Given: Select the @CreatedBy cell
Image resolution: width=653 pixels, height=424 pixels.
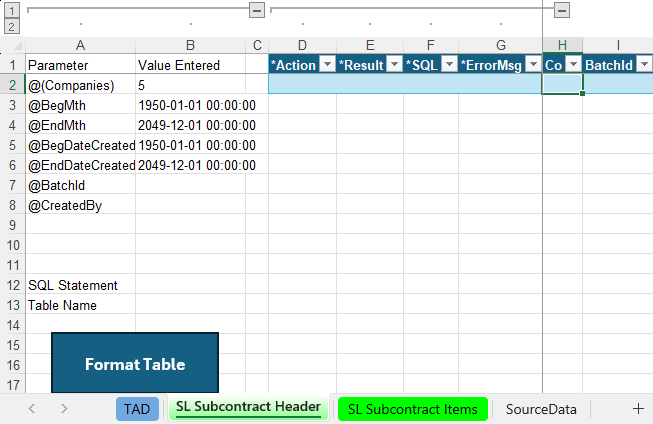Looking at the screenshot, I should point(80,205).
